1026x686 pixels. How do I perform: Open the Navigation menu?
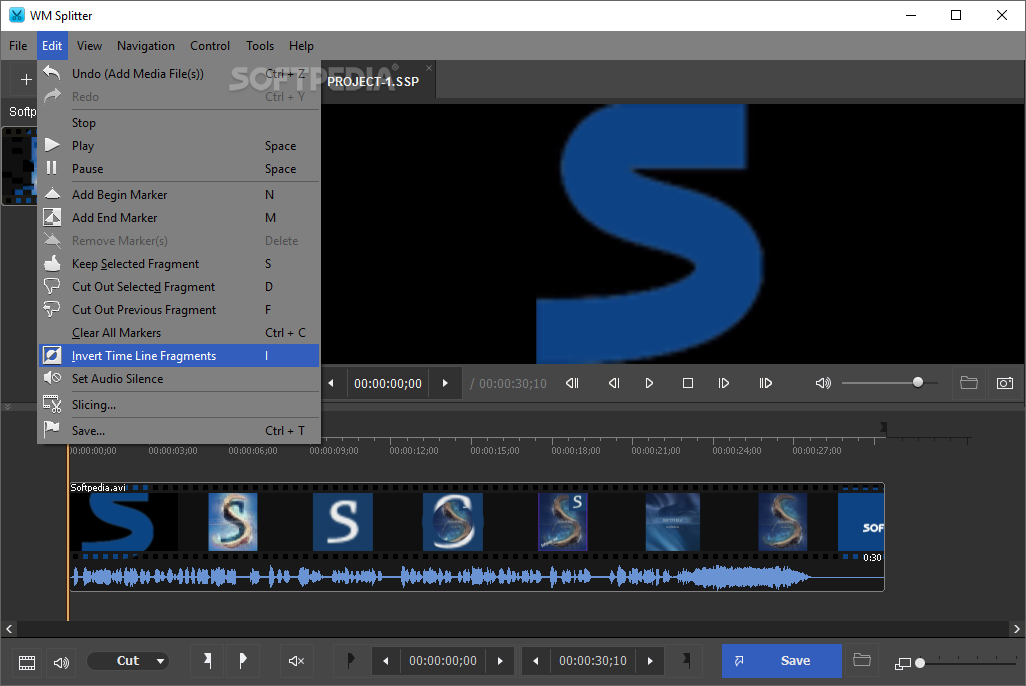point(145,46)
